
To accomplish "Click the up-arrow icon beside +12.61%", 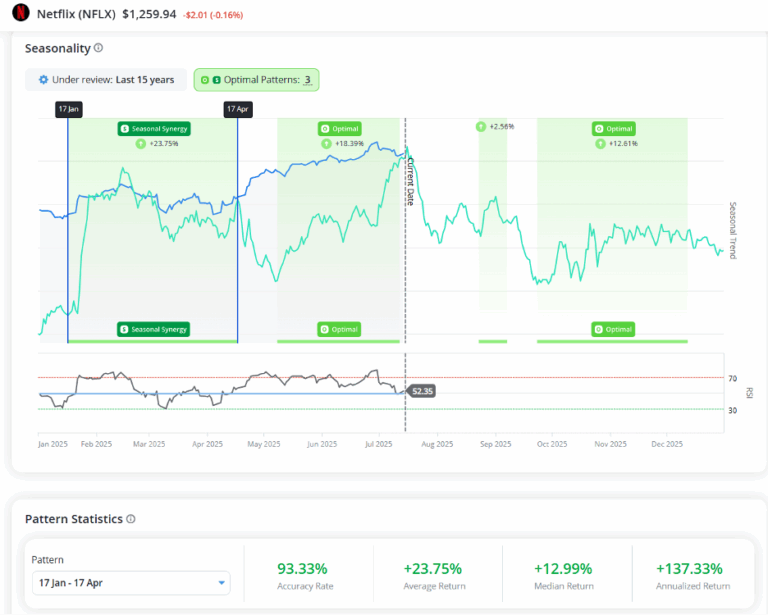I will coord(600,143).
